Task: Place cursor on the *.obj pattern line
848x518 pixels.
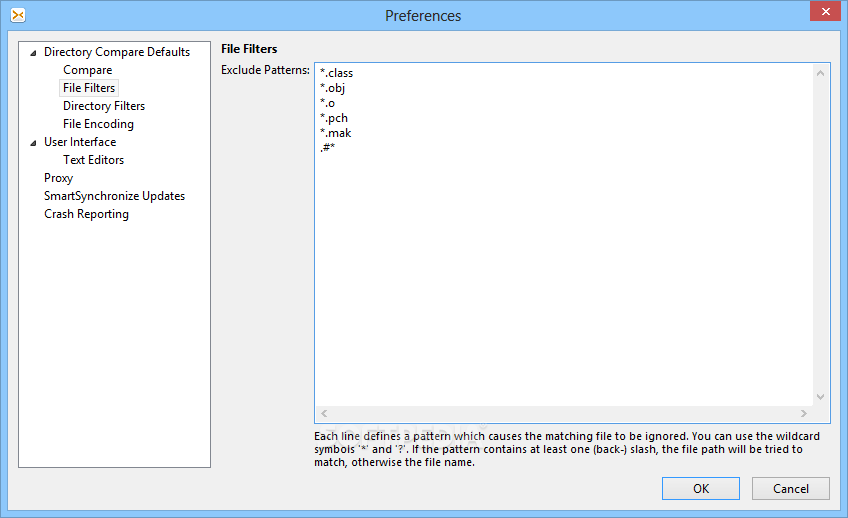Action: click(x=332, y=88)
